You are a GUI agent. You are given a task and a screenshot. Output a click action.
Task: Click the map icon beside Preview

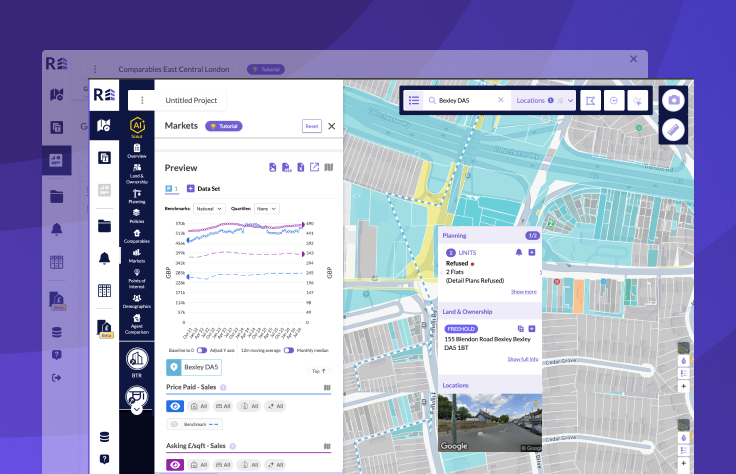[329, 167]
